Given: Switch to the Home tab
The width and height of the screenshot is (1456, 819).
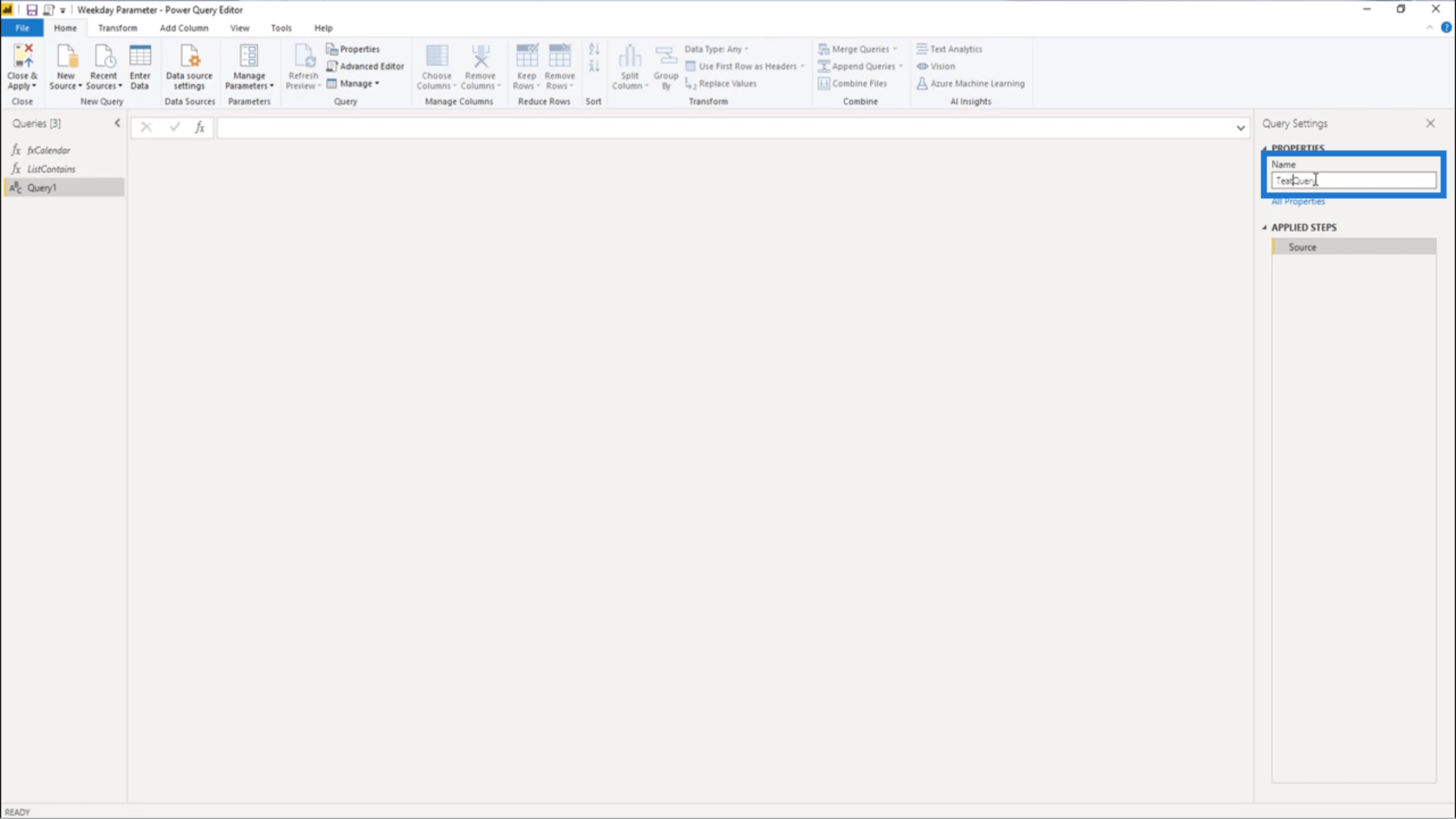Looking at the screenshot, I should 65,28.
